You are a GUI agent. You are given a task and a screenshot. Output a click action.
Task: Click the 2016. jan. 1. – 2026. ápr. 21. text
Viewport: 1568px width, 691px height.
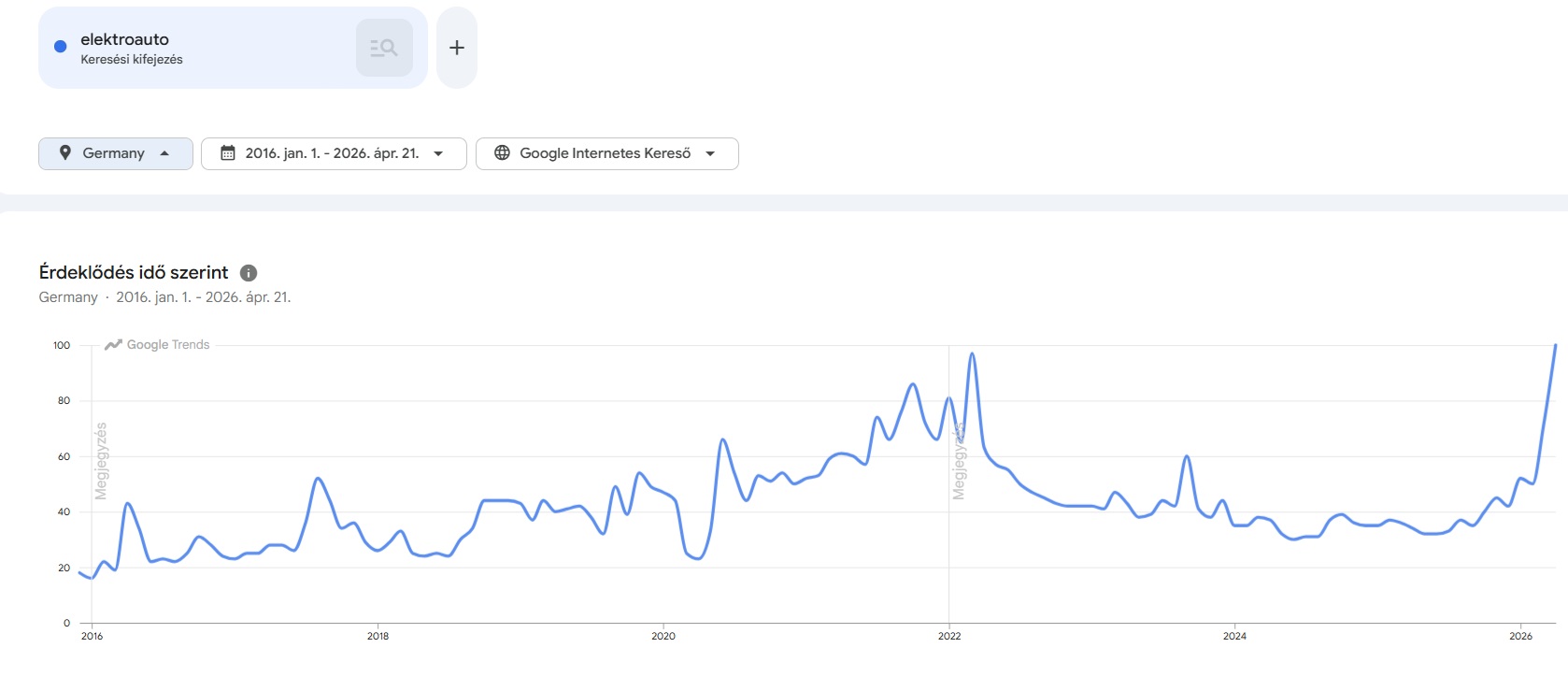[332, 153]
